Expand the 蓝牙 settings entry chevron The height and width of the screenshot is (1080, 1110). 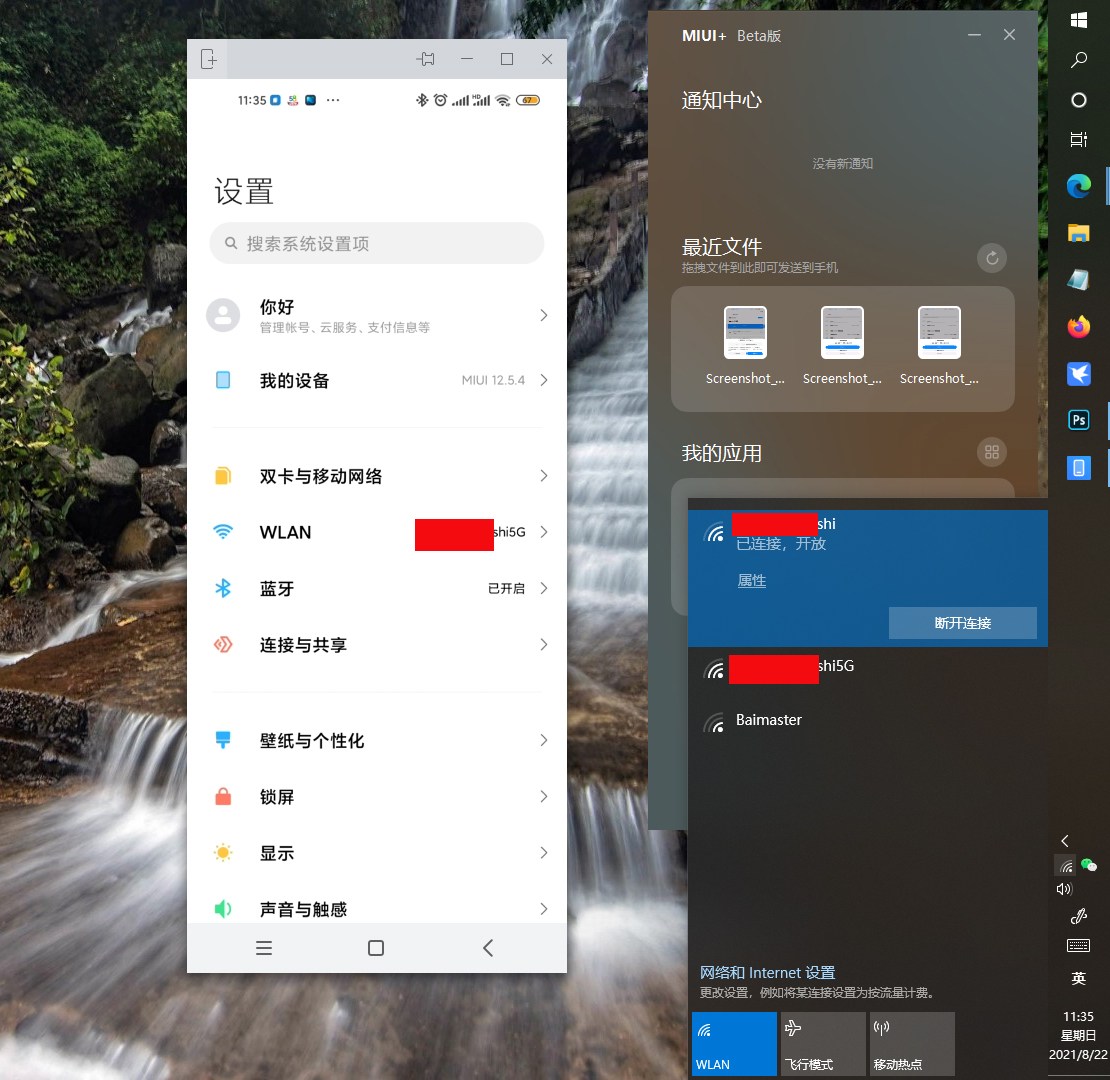point(543,588)
